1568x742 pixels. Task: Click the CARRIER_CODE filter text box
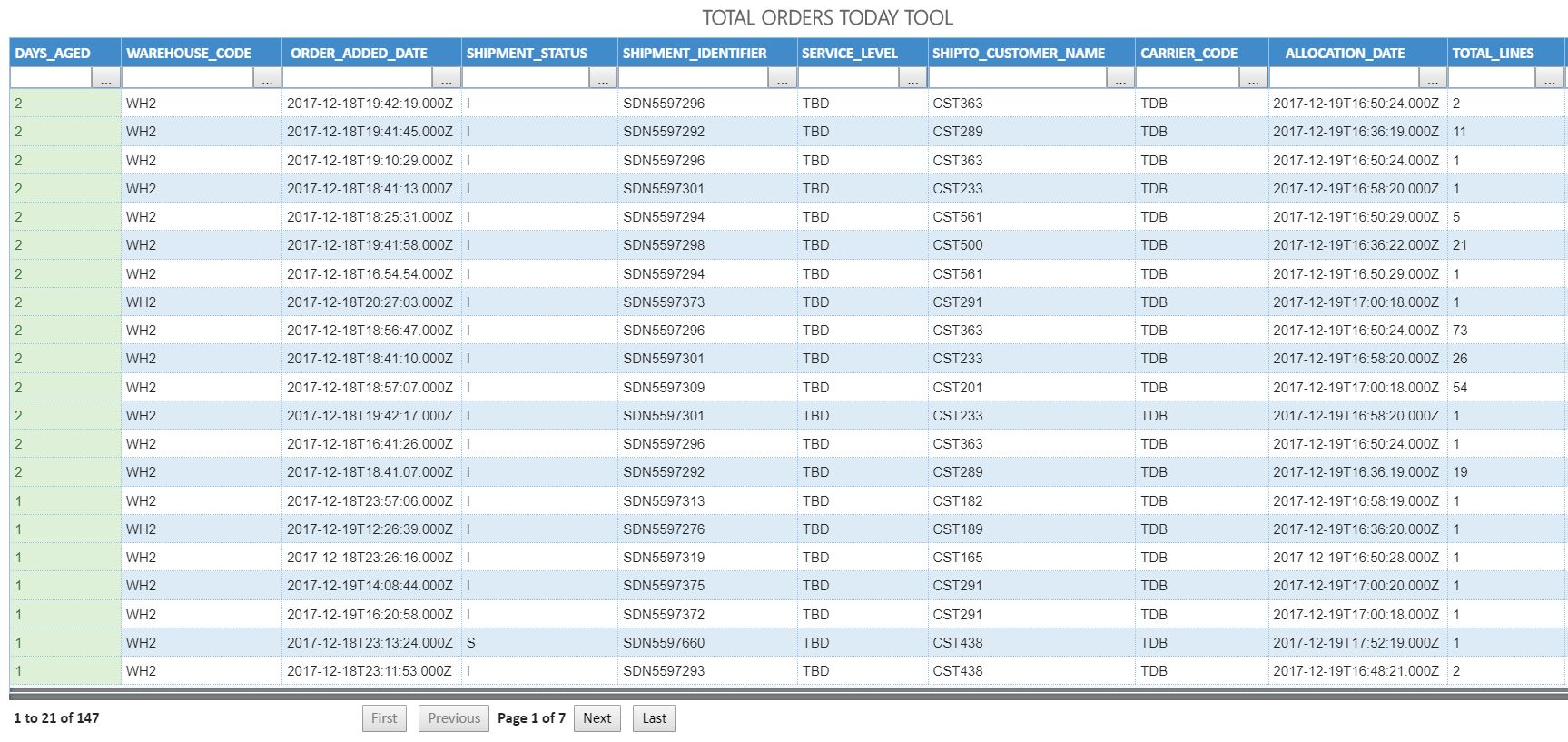pyautogui.click(x=1188, y=80)
